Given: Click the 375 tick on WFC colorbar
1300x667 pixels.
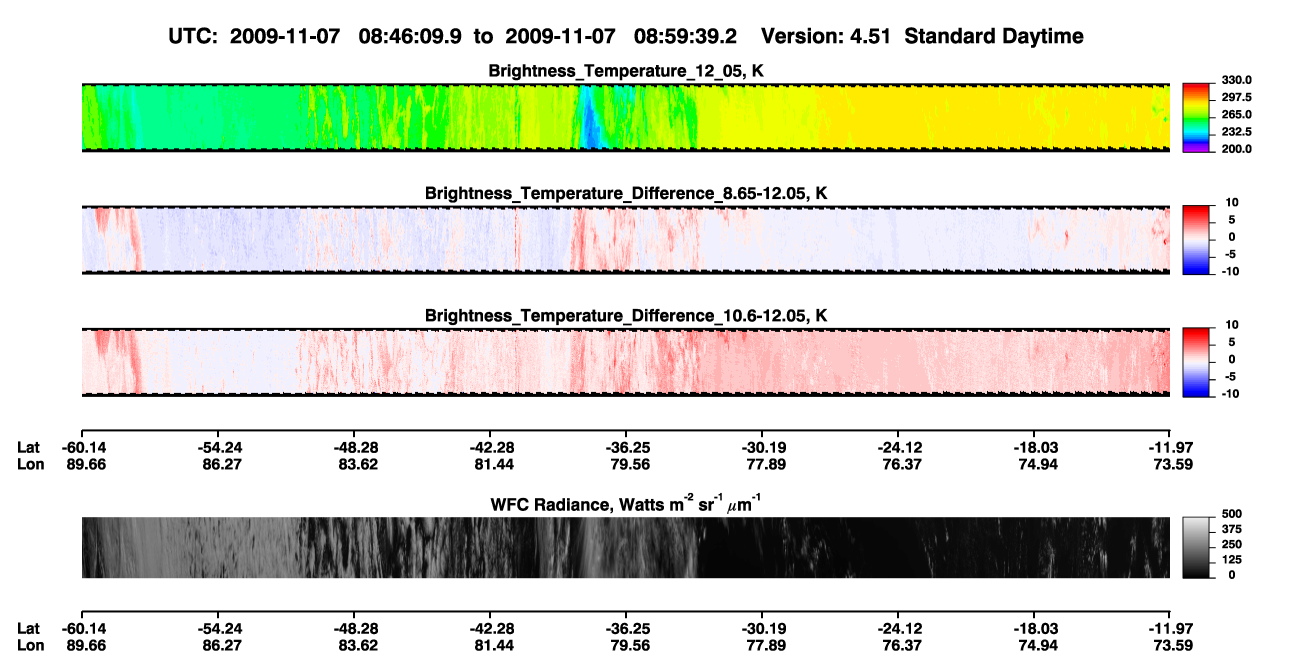Looking at the screenshot, I should click(x=1231, y=530).
